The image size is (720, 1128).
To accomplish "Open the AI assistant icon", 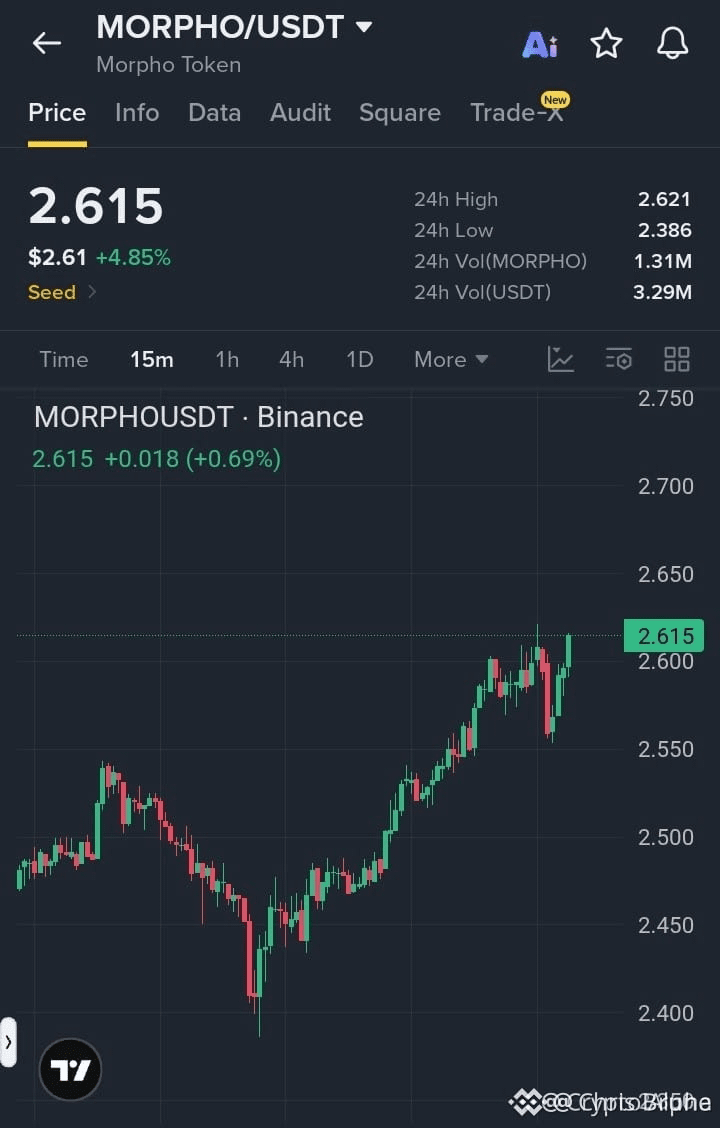I will point(539,45).
